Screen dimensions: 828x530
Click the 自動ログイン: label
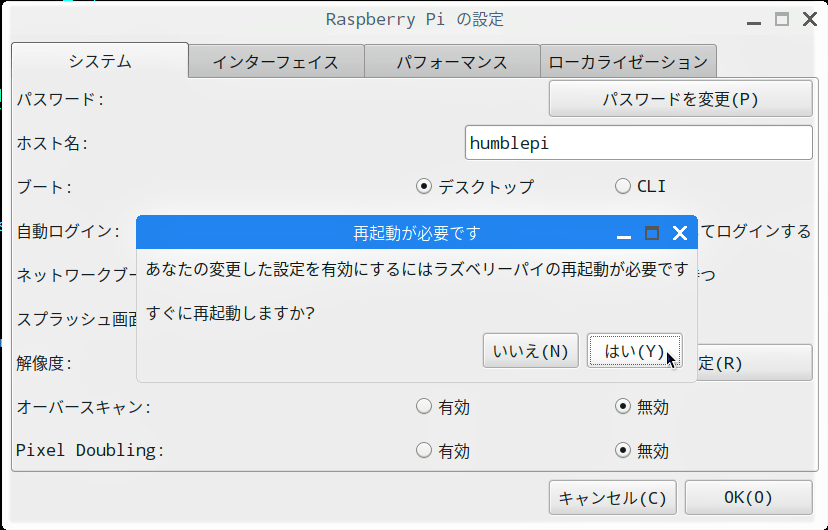tap(68, 231)
